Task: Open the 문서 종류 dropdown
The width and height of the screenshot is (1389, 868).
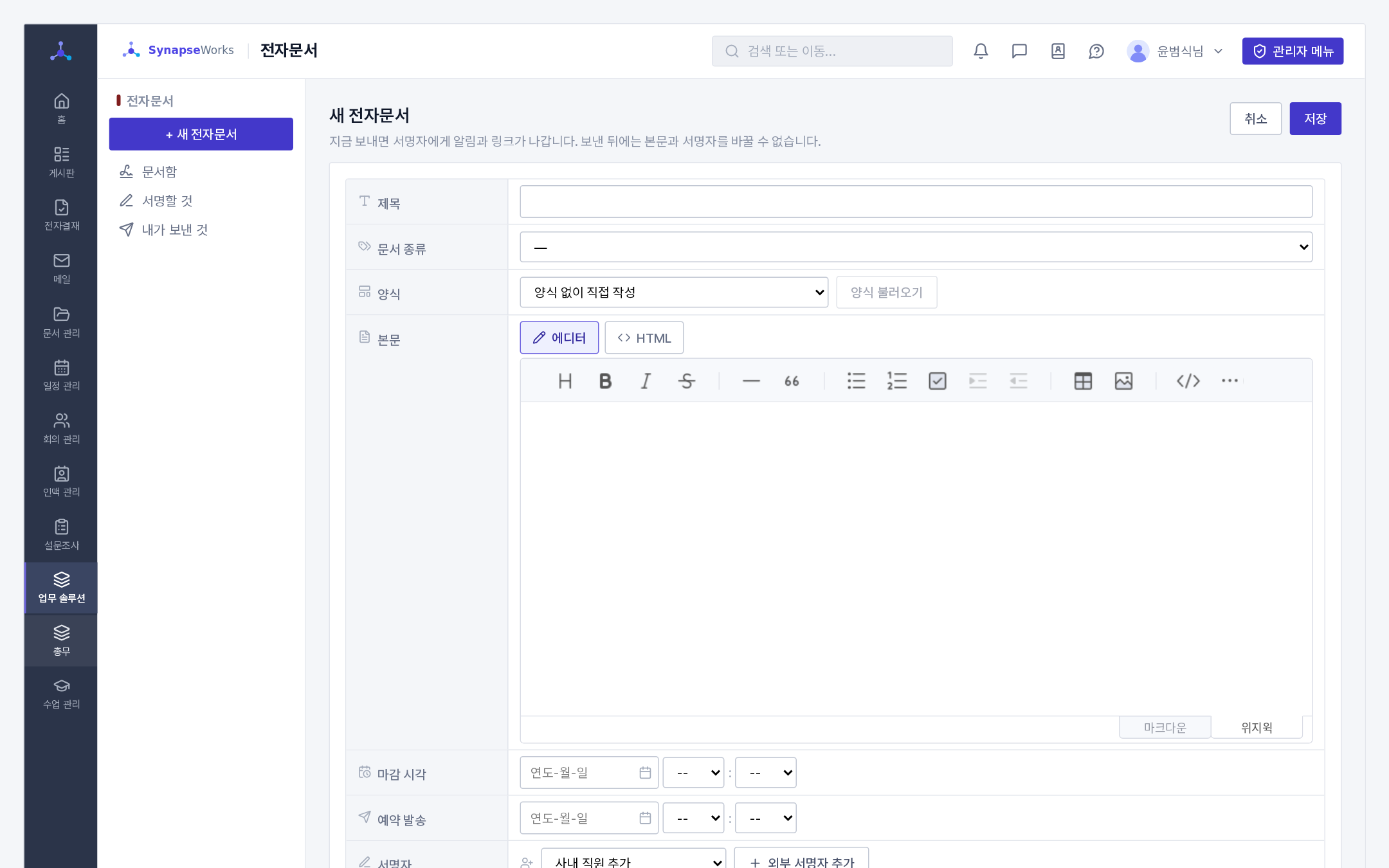Action: [916, 247]
